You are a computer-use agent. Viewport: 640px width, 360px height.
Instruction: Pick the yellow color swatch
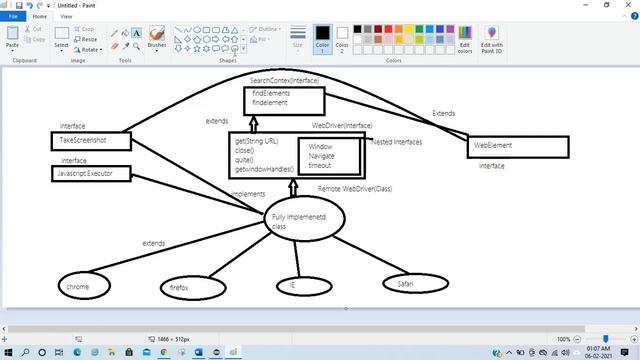pos(409,29)
